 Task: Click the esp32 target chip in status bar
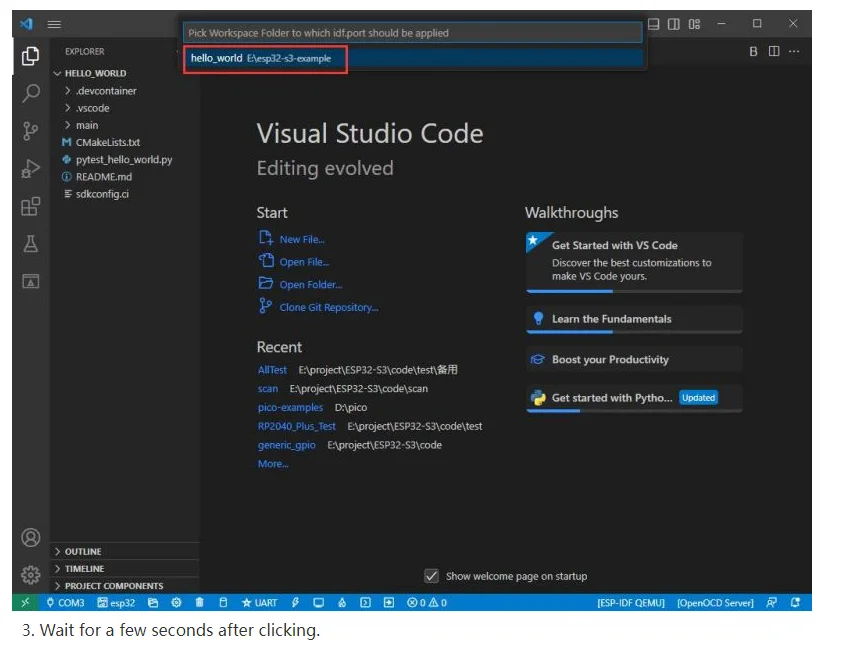click(x=116, y=603)
